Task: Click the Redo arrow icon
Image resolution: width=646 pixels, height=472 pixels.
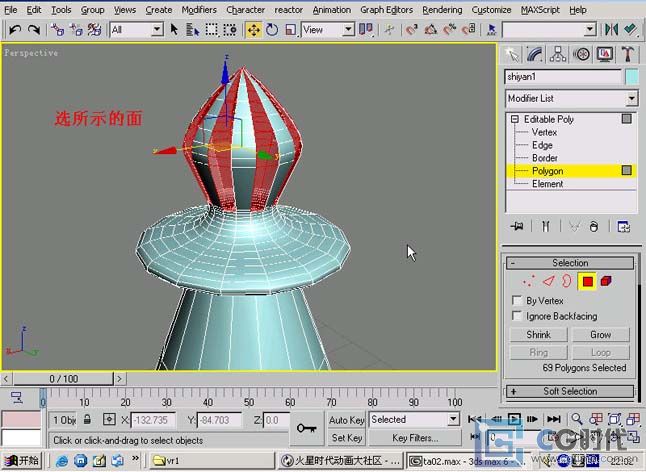Action: (34, 30)
